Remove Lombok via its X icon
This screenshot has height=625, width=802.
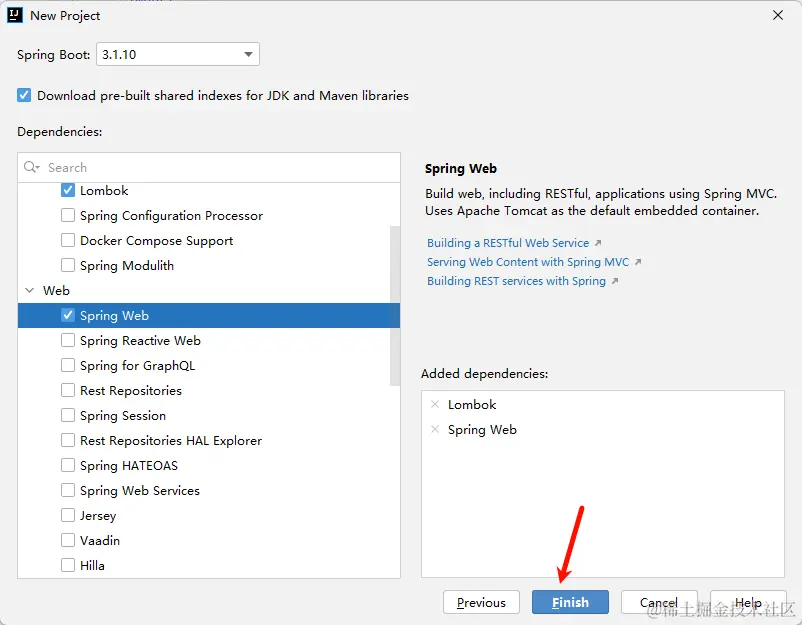435,404
